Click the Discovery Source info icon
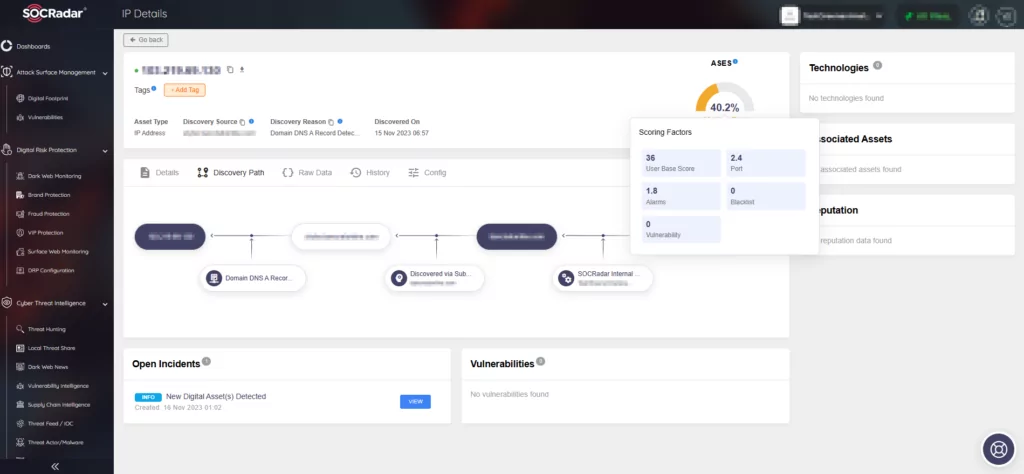This screenshot has height=474, width=1024. tap(251, 121)
